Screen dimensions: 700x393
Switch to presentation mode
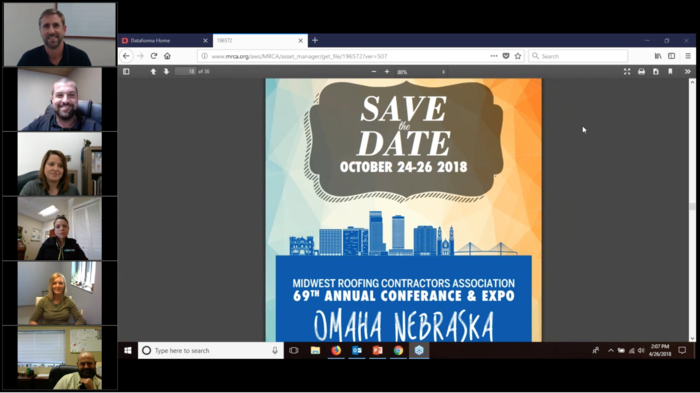click(627, 71)
